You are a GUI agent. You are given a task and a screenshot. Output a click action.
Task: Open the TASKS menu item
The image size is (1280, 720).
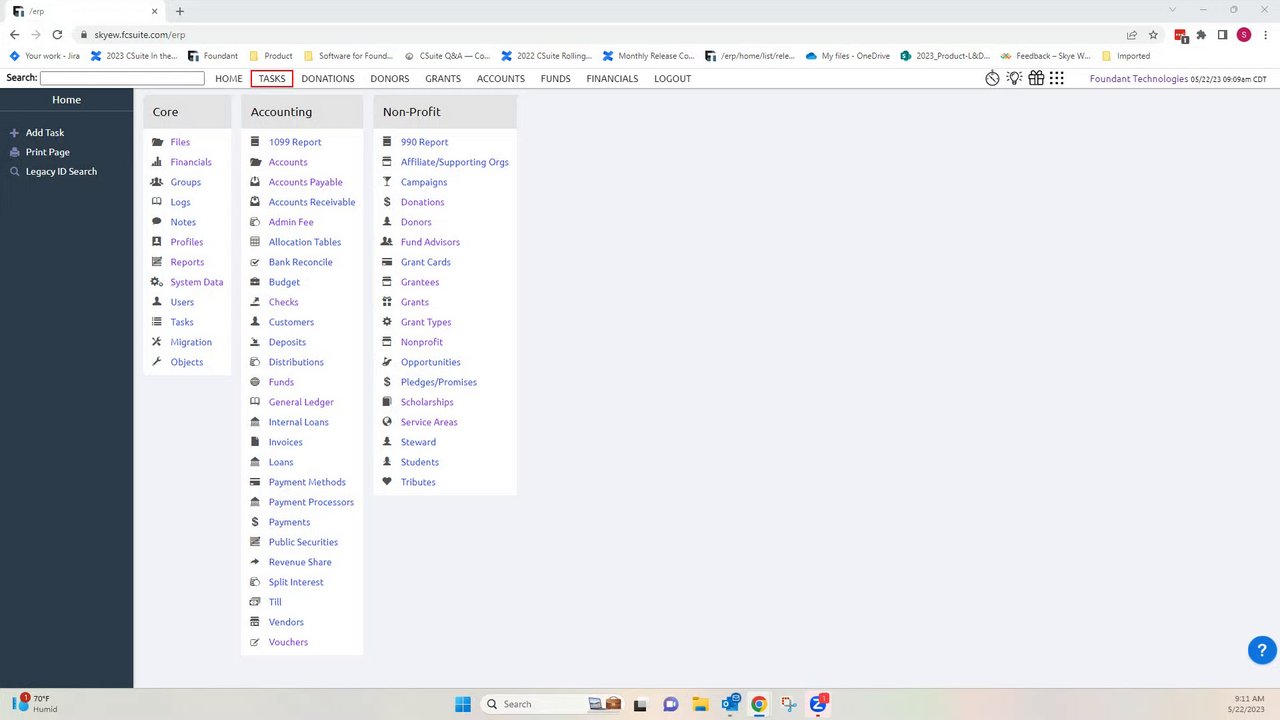[272, 79]
